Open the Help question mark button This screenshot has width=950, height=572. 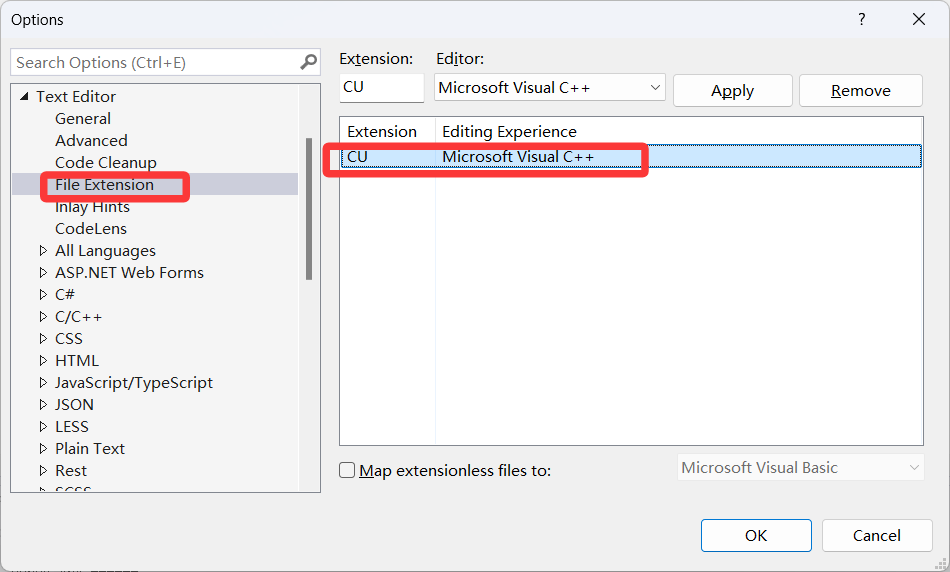pyautogui.click(x=862, y=19)
